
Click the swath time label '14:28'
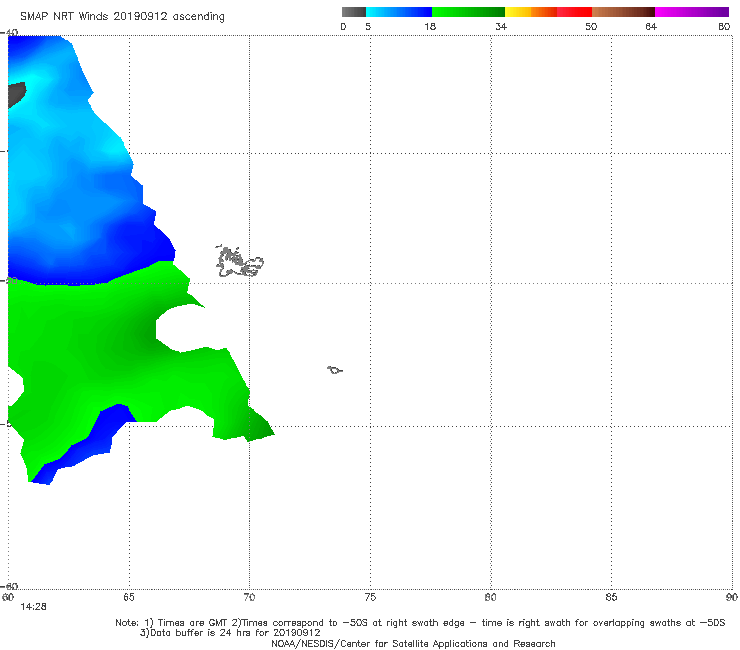coord(33,607)
